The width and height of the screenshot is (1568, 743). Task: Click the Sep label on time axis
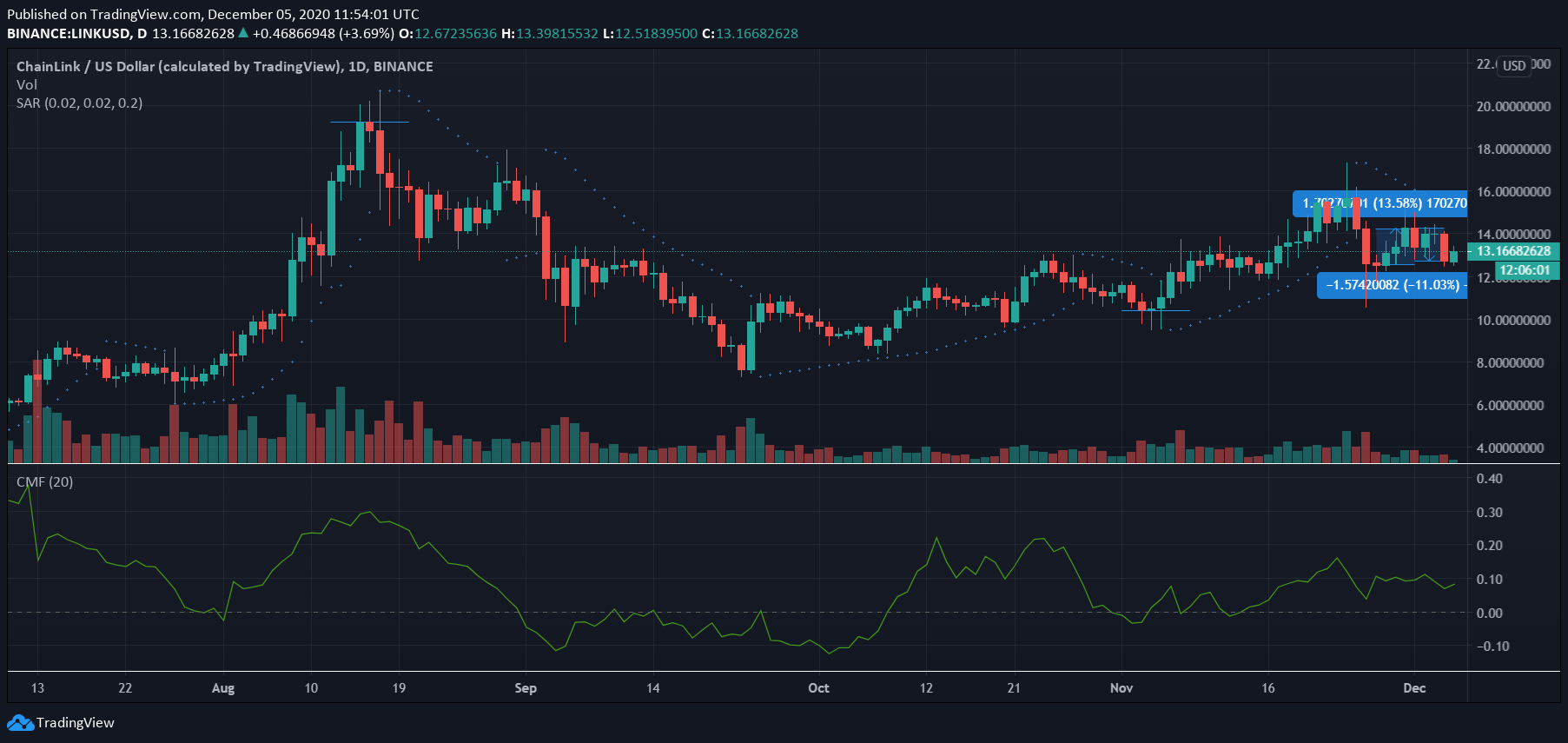[x=526, y=687]
